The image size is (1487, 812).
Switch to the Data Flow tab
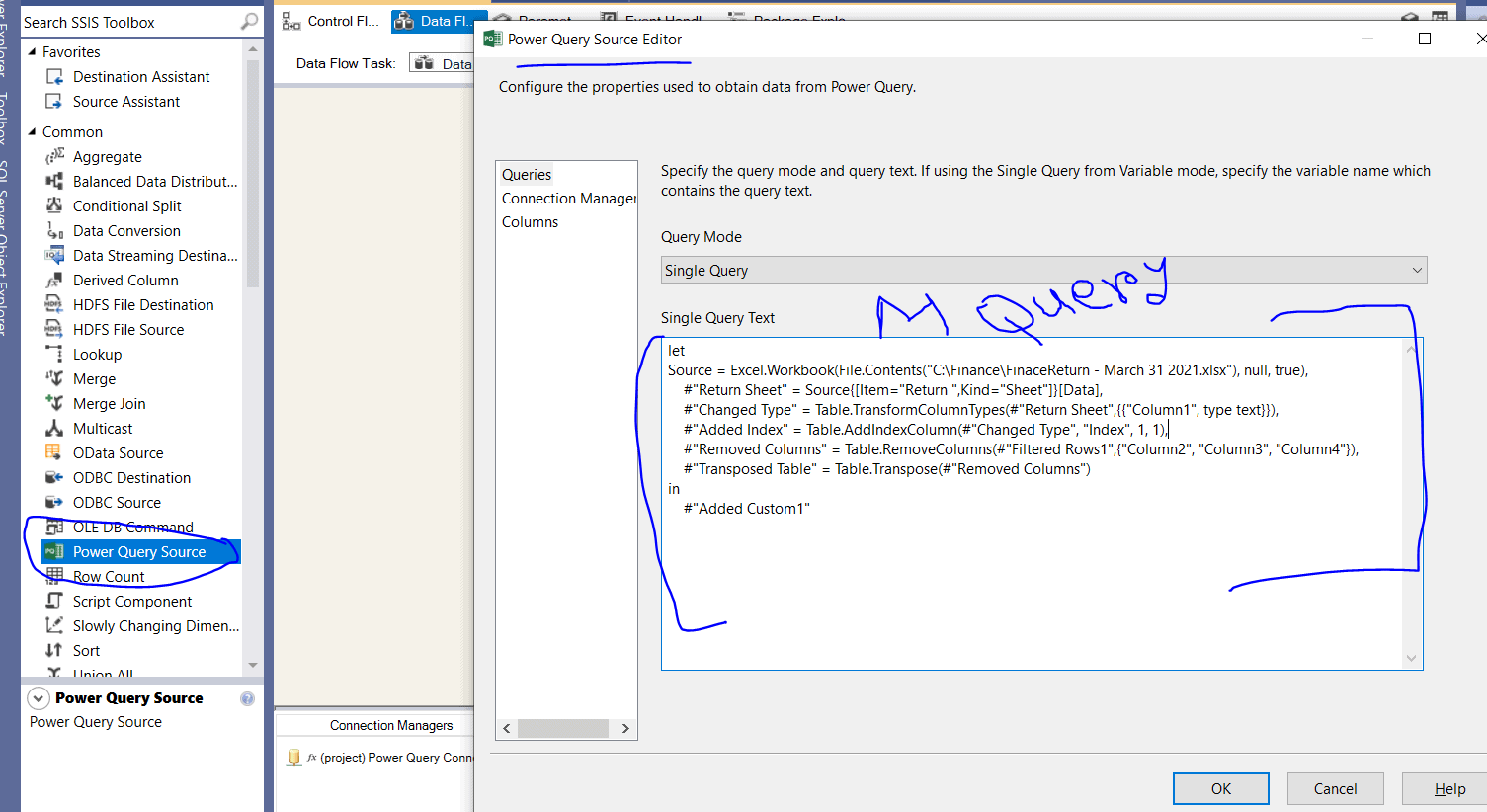click(x=434, y=21)
